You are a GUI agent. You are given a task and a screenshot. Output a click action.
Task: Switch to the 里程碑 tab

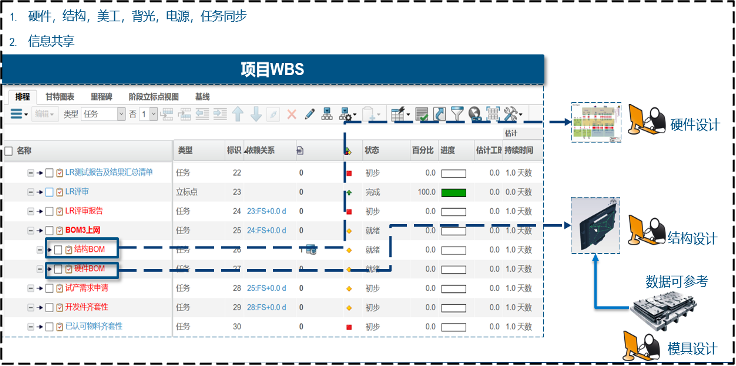101,97
